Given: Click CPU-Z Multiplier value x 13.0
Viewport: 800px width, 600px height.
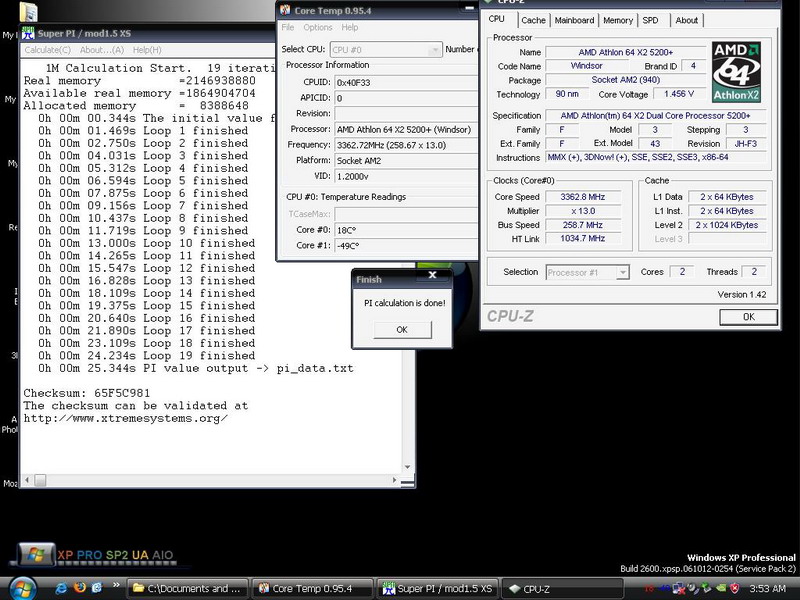Looking at the screenshot, I should 583,211.
